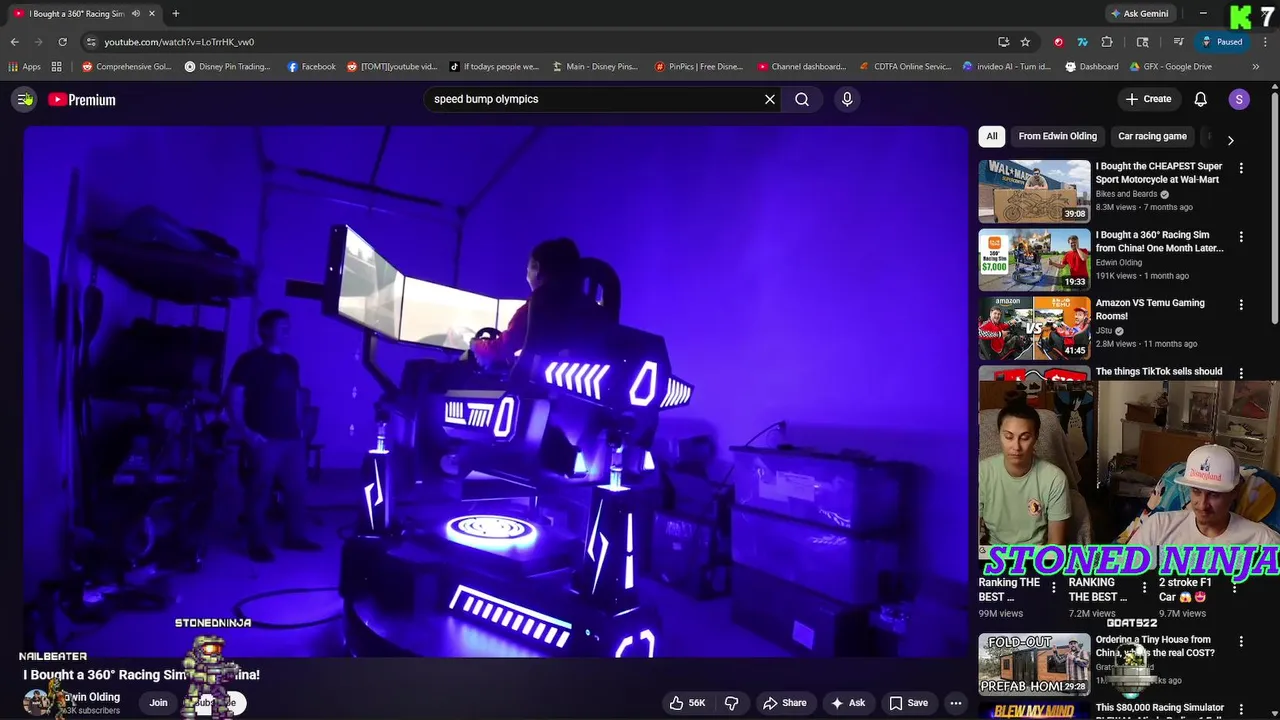Screen dimensions: 1280x720
Task: Share this video
Action: pos(785,703)
